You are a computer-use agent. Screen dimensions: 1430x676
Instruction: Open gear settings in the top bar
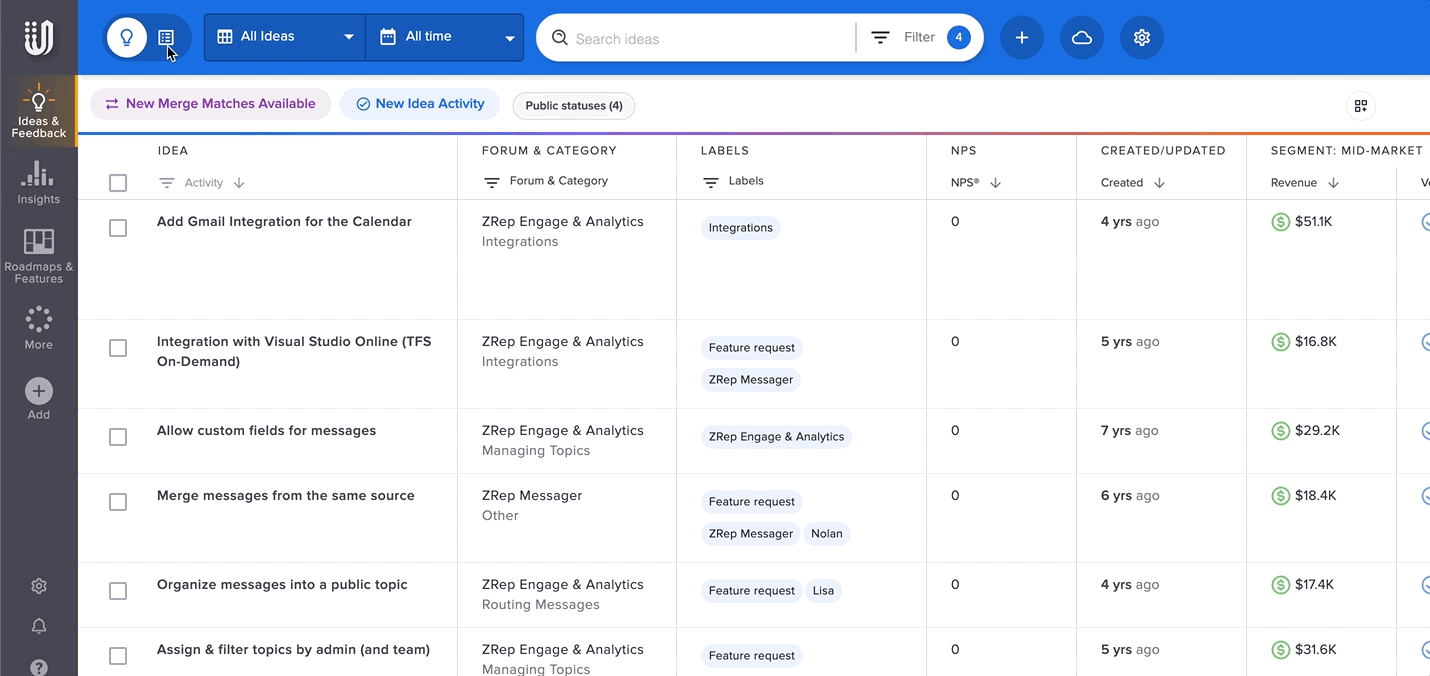(x=1142, y=37)
